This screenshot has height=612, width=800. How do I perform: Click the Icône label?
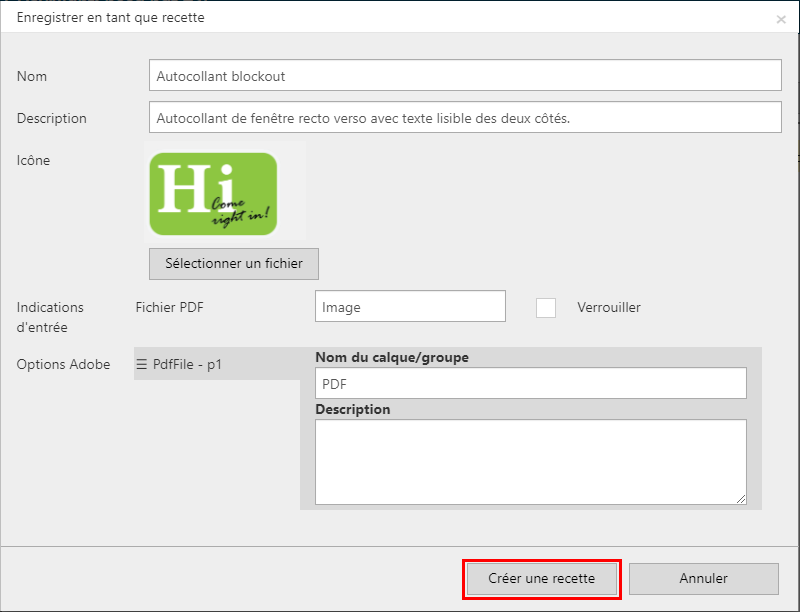[x=33, y=160]
